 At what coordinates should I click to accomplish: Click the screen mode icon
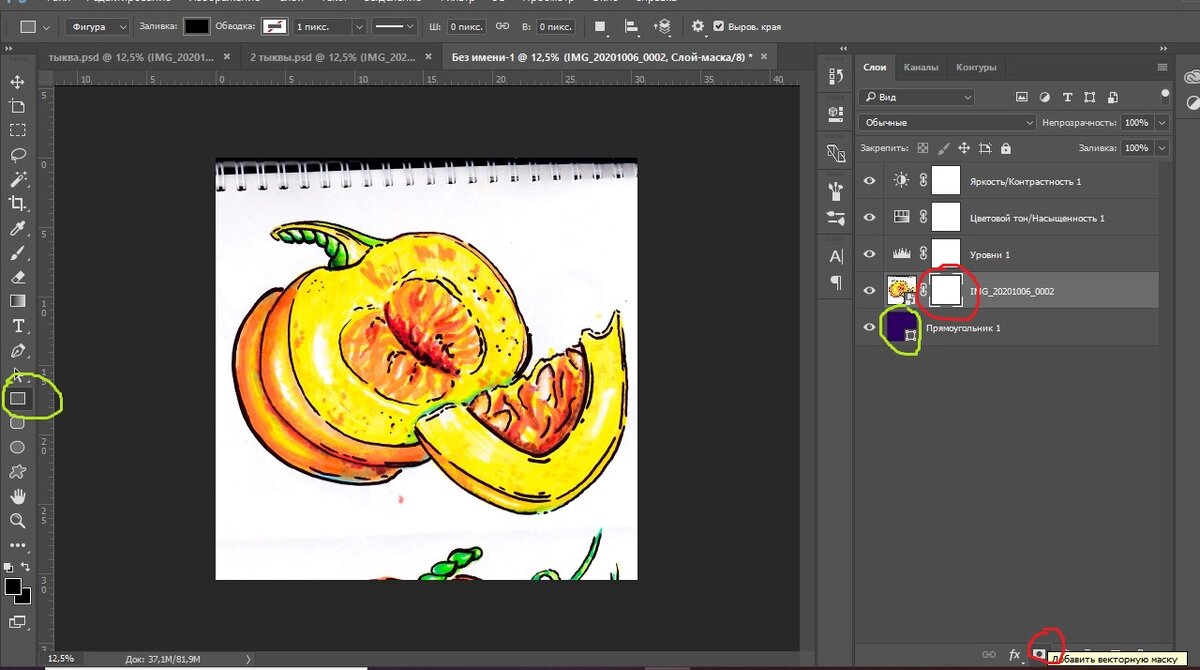click(x=17, y=621)
